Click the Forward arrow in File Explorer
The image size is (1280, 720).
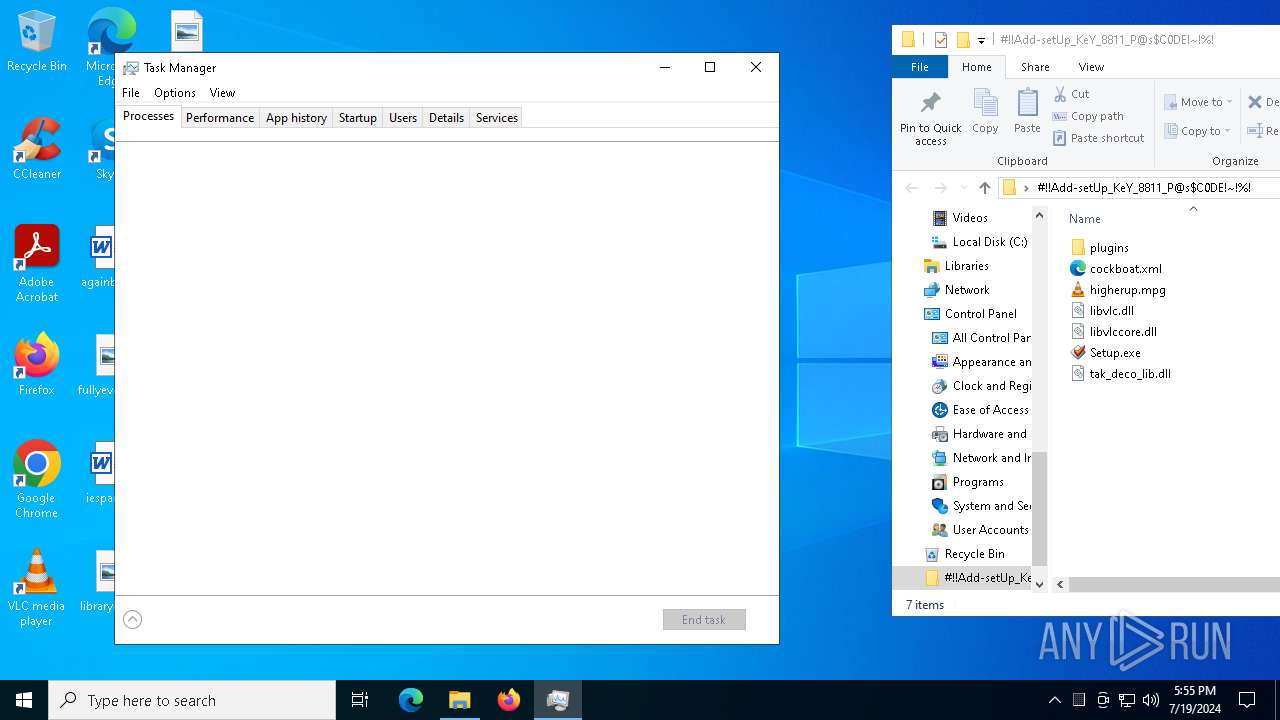tap(940, 188)
